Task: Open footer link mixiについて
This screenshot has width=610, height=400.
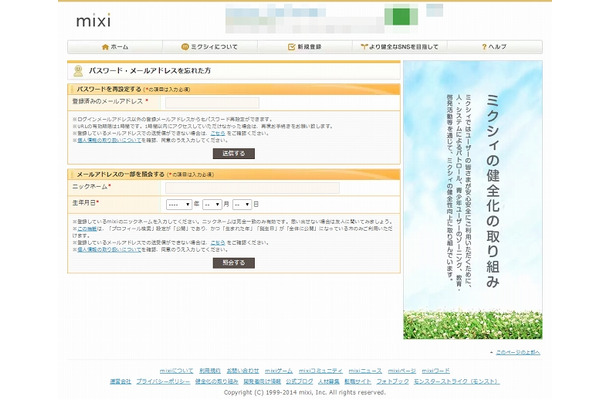Action: click(x=176, y=371)
